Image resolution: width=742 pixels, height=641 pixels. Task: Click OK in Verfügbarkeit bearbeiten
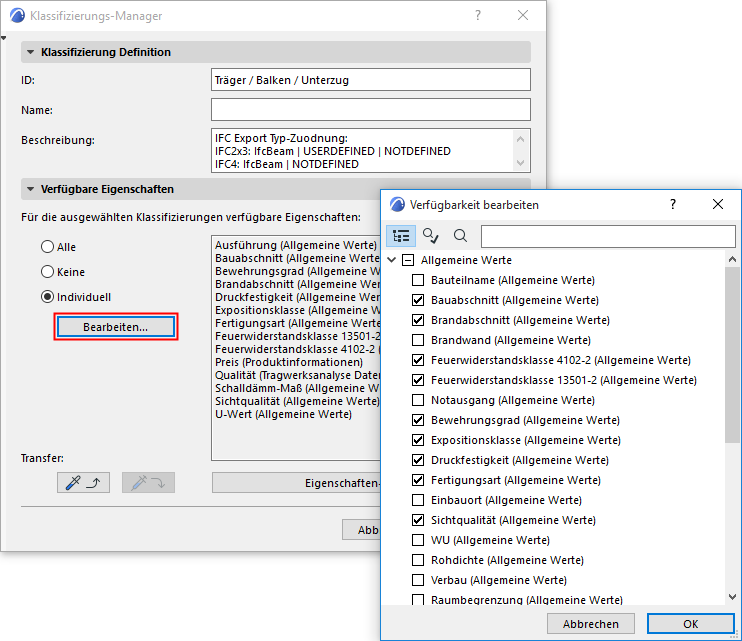[690, 623]
